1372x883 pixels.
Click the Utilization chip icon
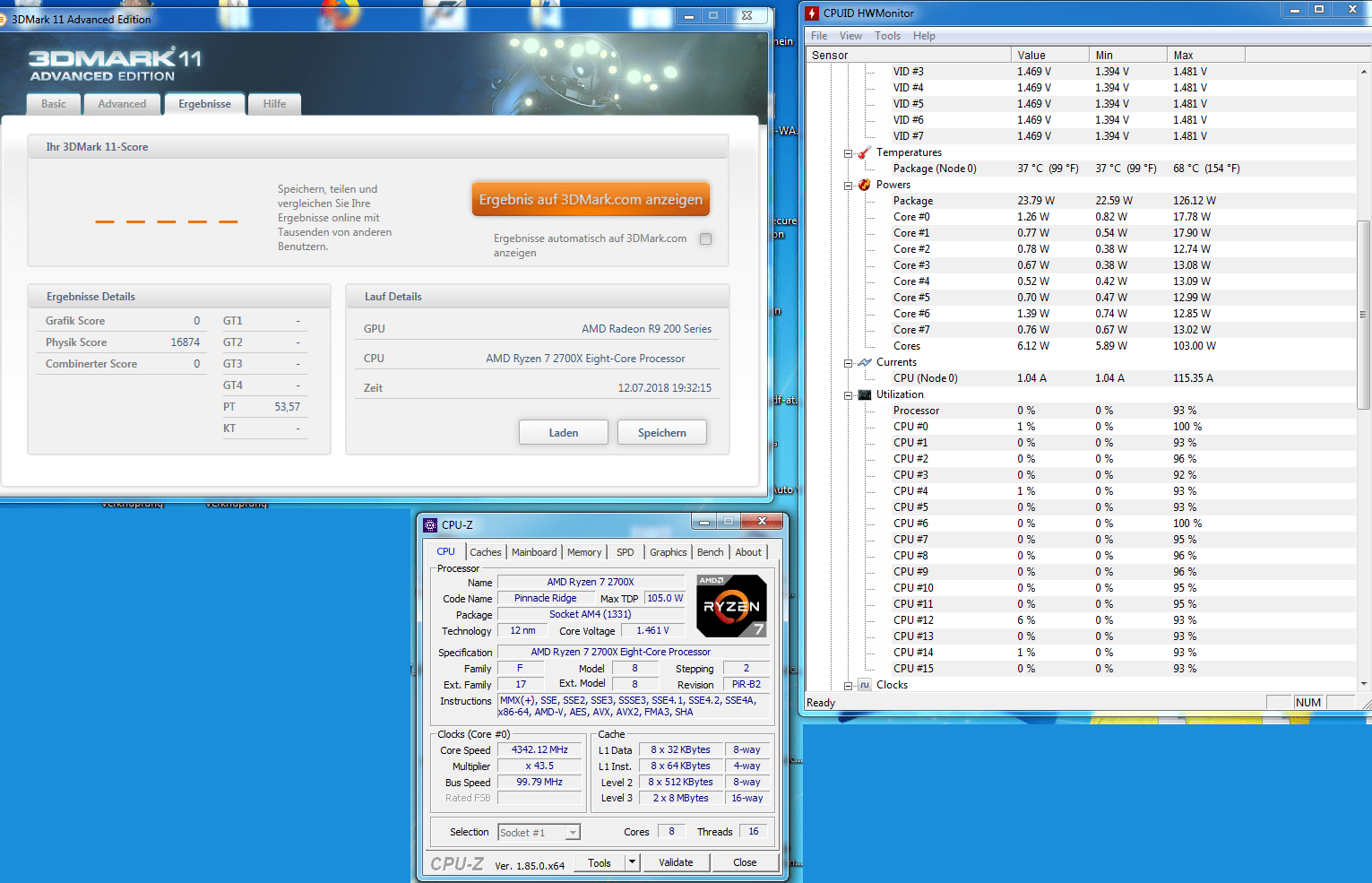[x=865, y=394]
